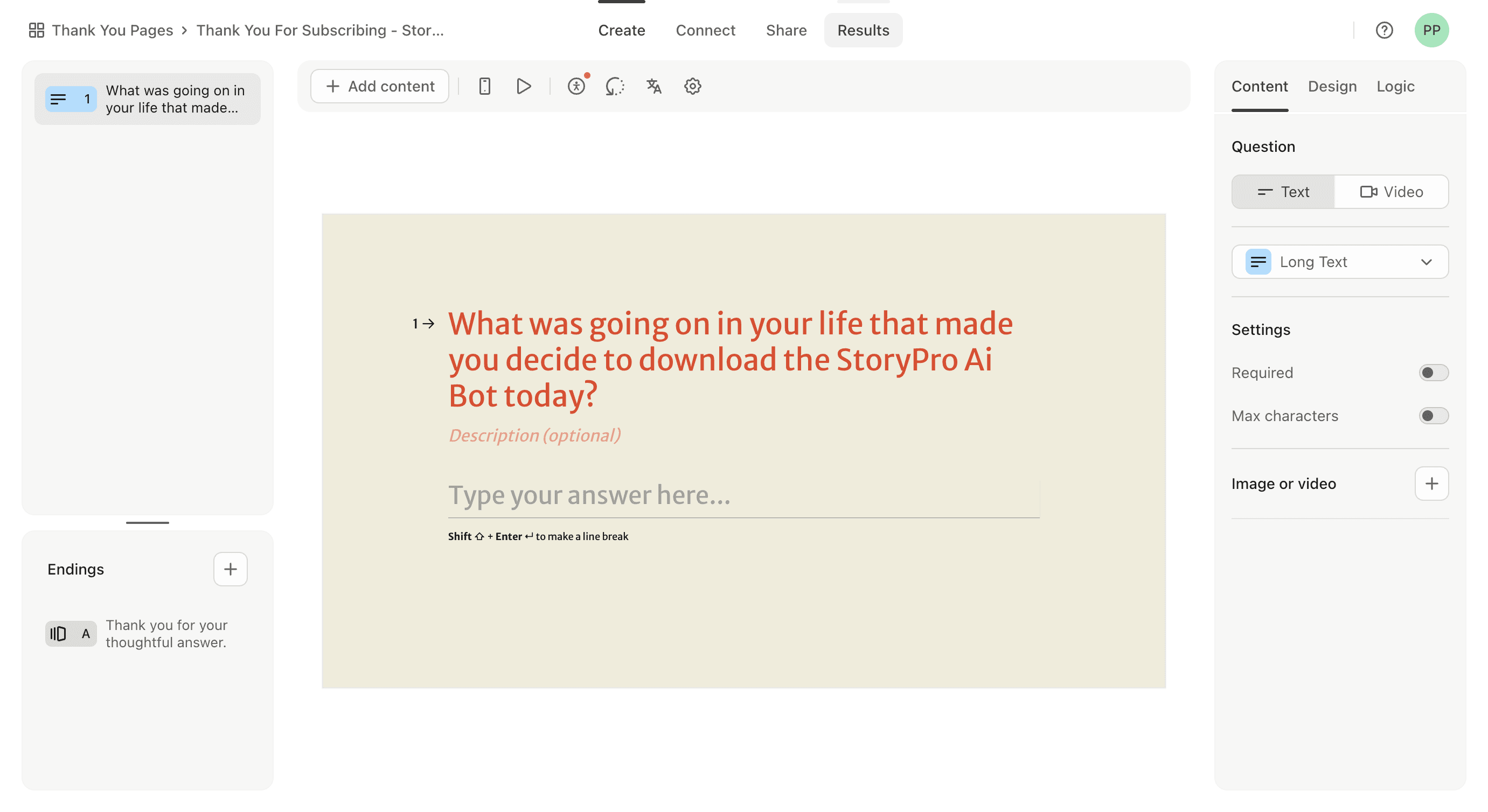Click the Add content button
Viewport: 1488px width, 812px height.
[x=379, y=86]
